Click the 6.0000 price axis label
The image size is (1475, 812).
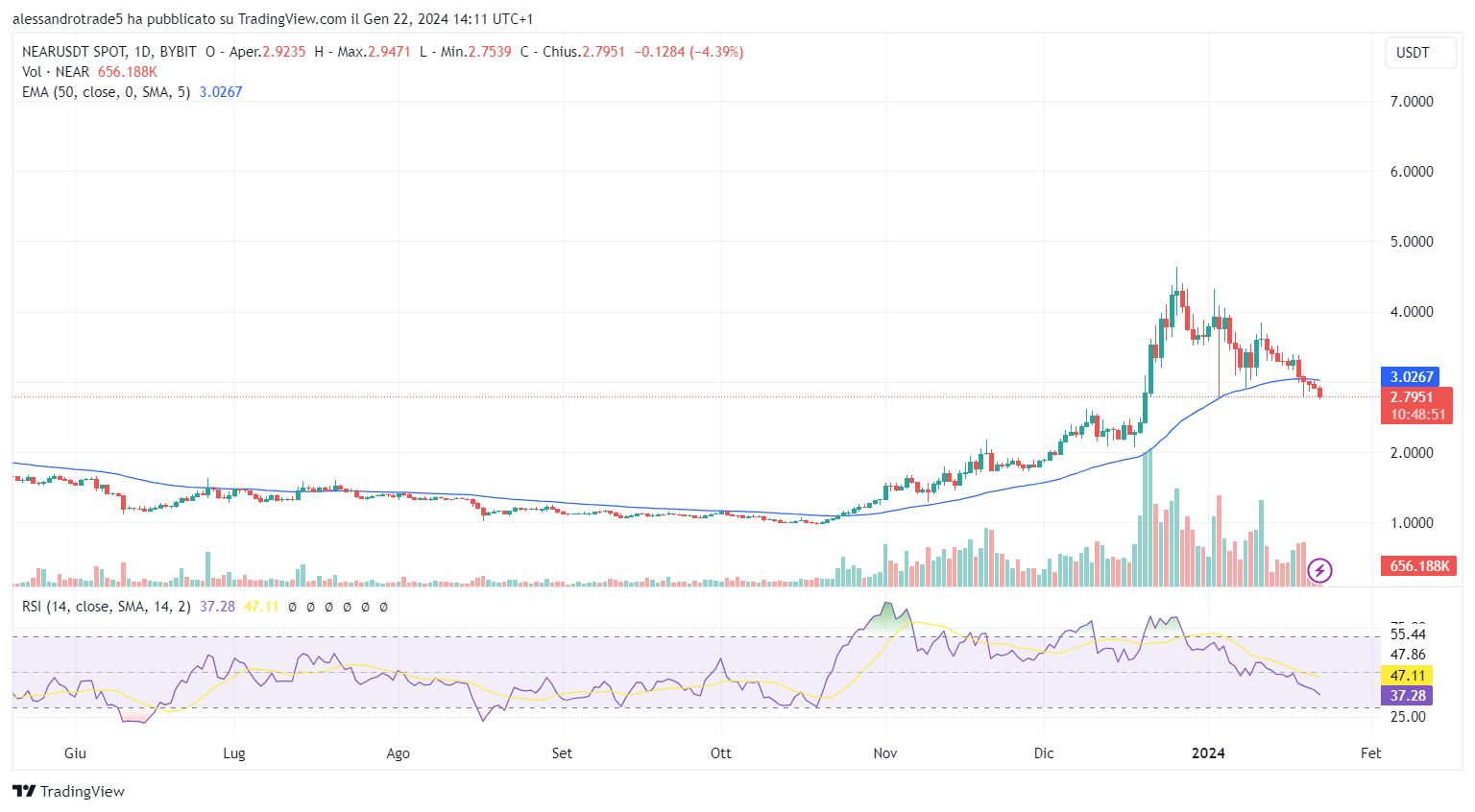click(x=1412, y=172)
